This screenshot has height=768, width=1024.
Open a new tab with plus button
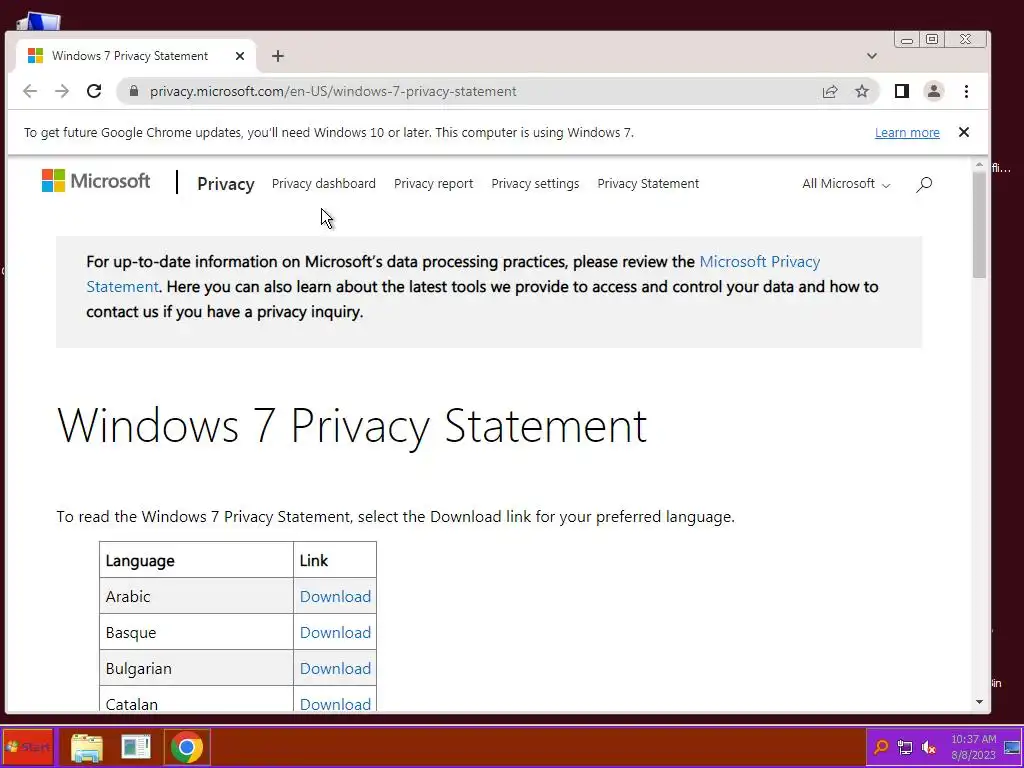(278, 56)
